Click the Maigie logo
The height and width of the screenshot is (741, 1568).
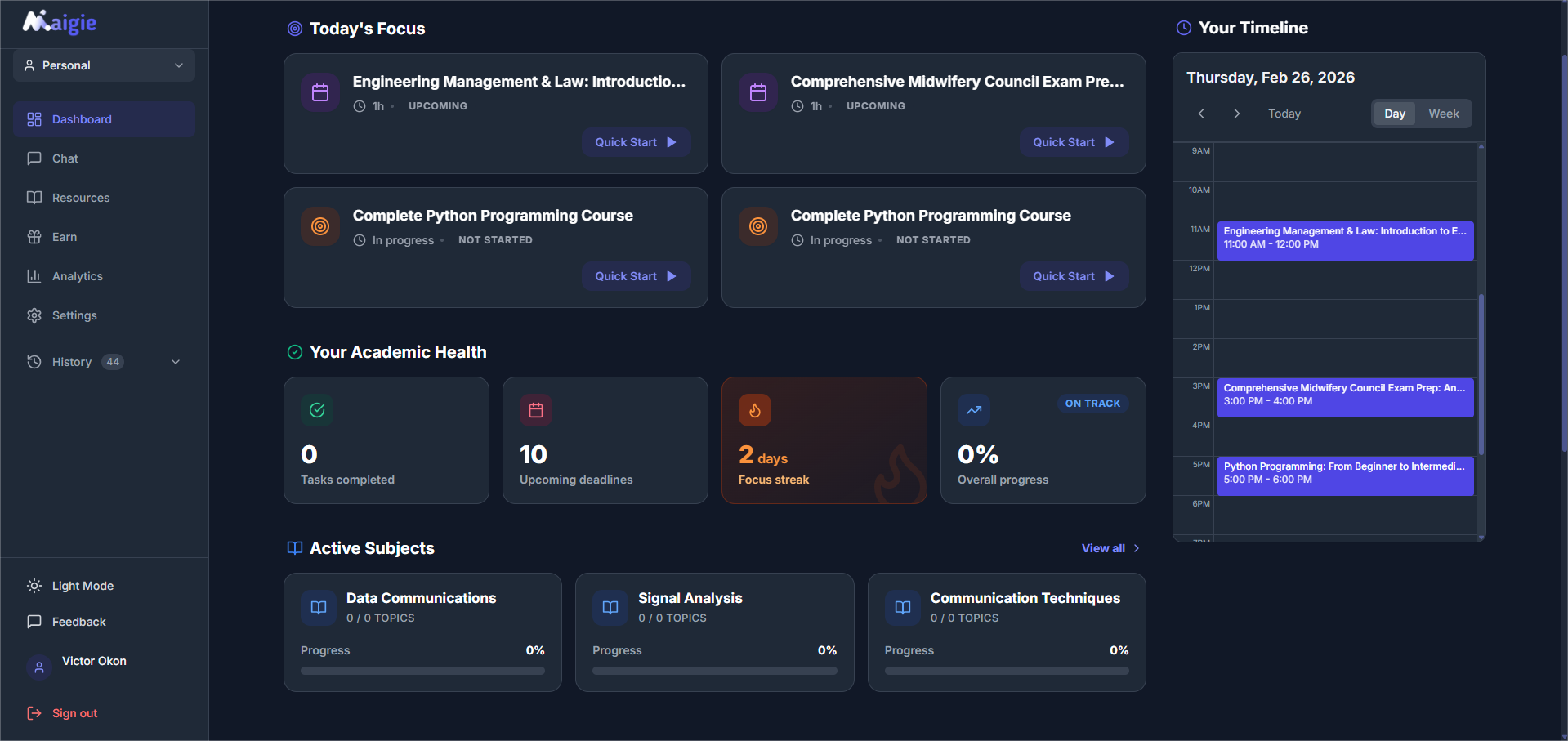(57, 22)
